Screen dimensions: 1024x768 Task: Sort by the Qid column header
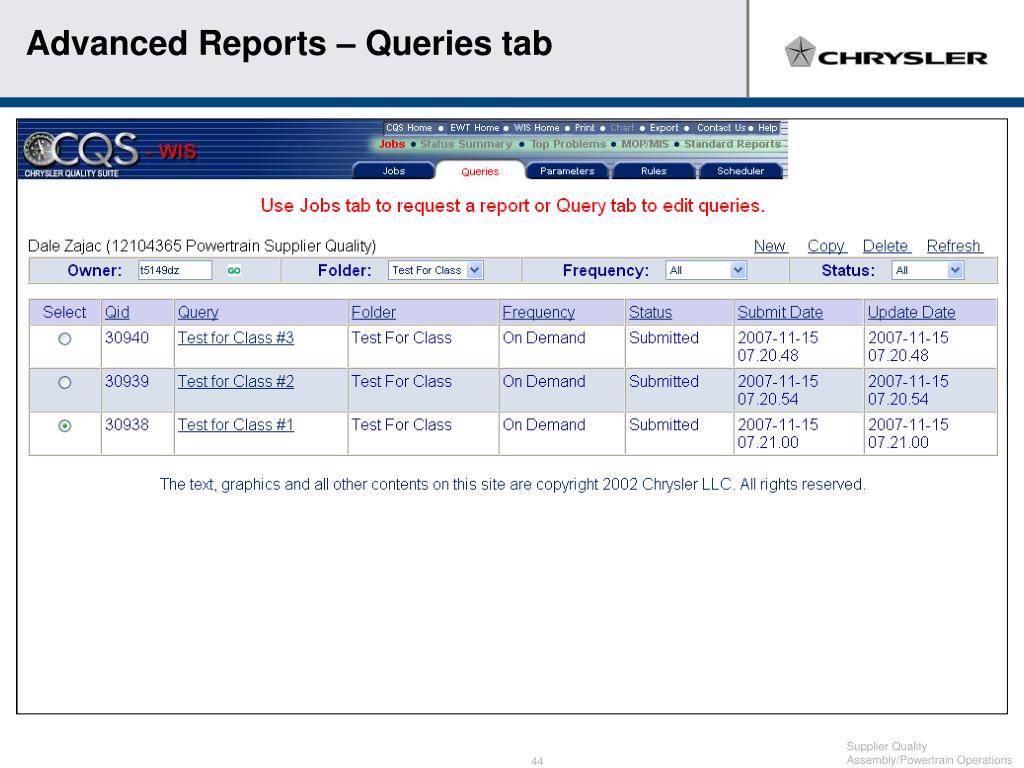point(117,312)
